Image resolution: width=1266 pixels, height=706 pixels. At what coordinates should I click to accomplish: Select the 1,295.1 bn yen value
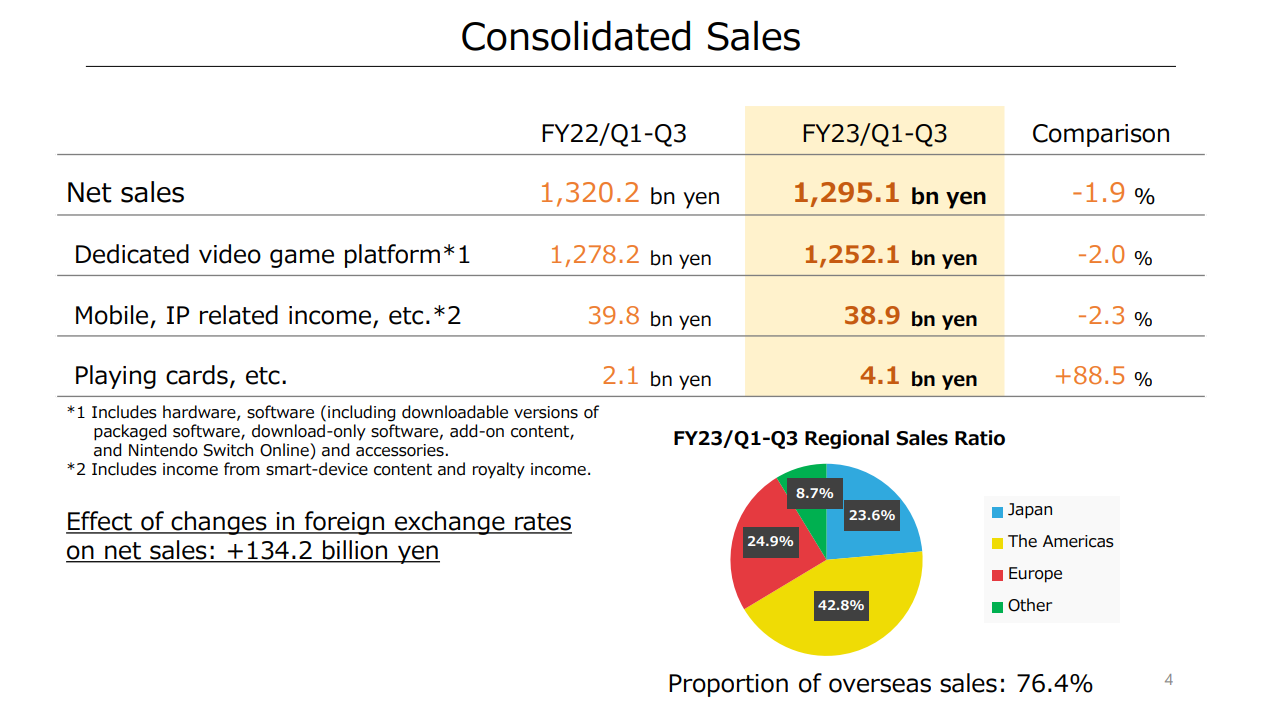[x=890, y=193]
